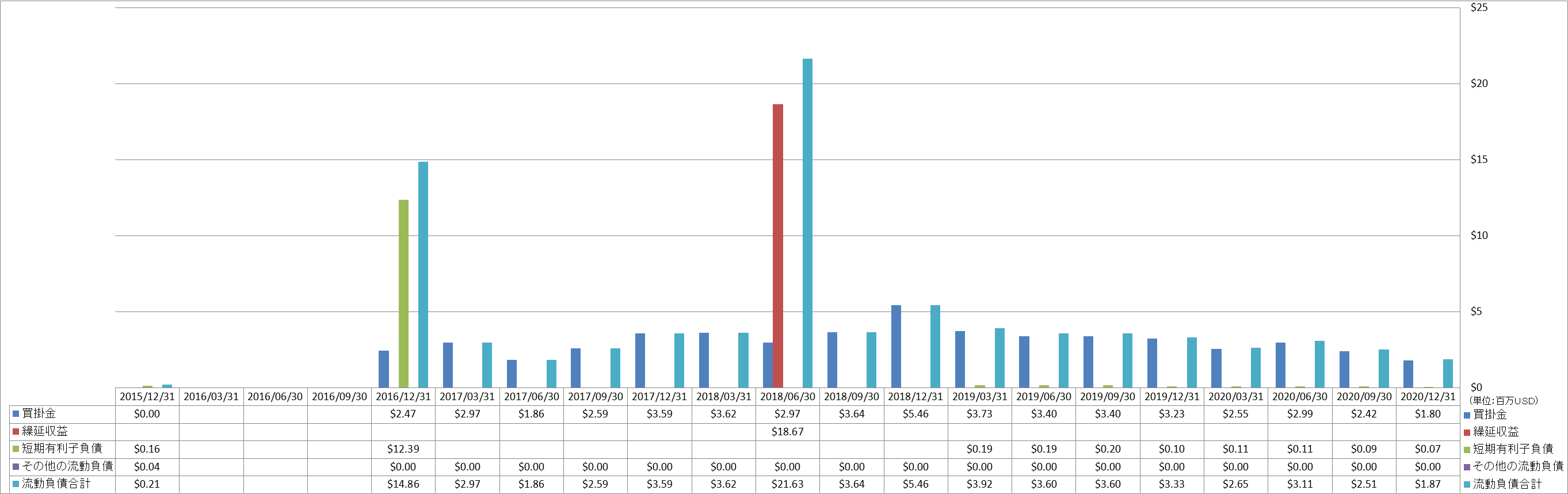
Task: Click the $18.67 繰延収益 cell
Action: 788,432
